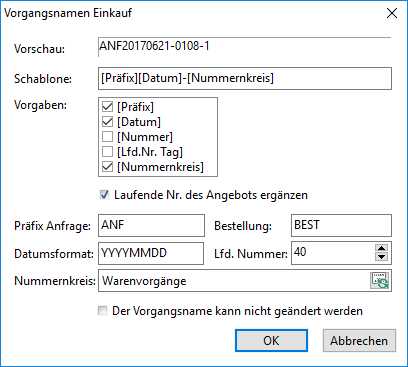Open the Nummernkreis selection icon

(x=380, y=280)
